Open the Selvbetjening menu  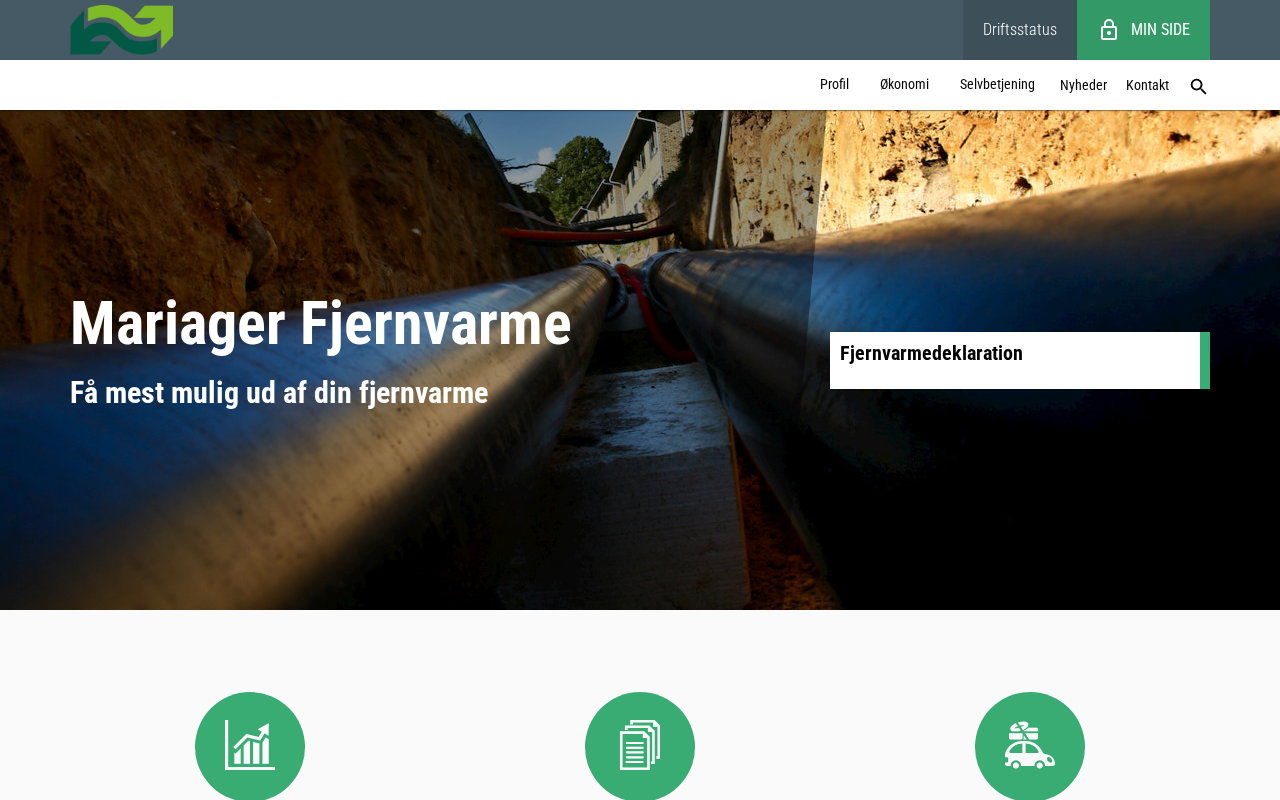[997, 85]
